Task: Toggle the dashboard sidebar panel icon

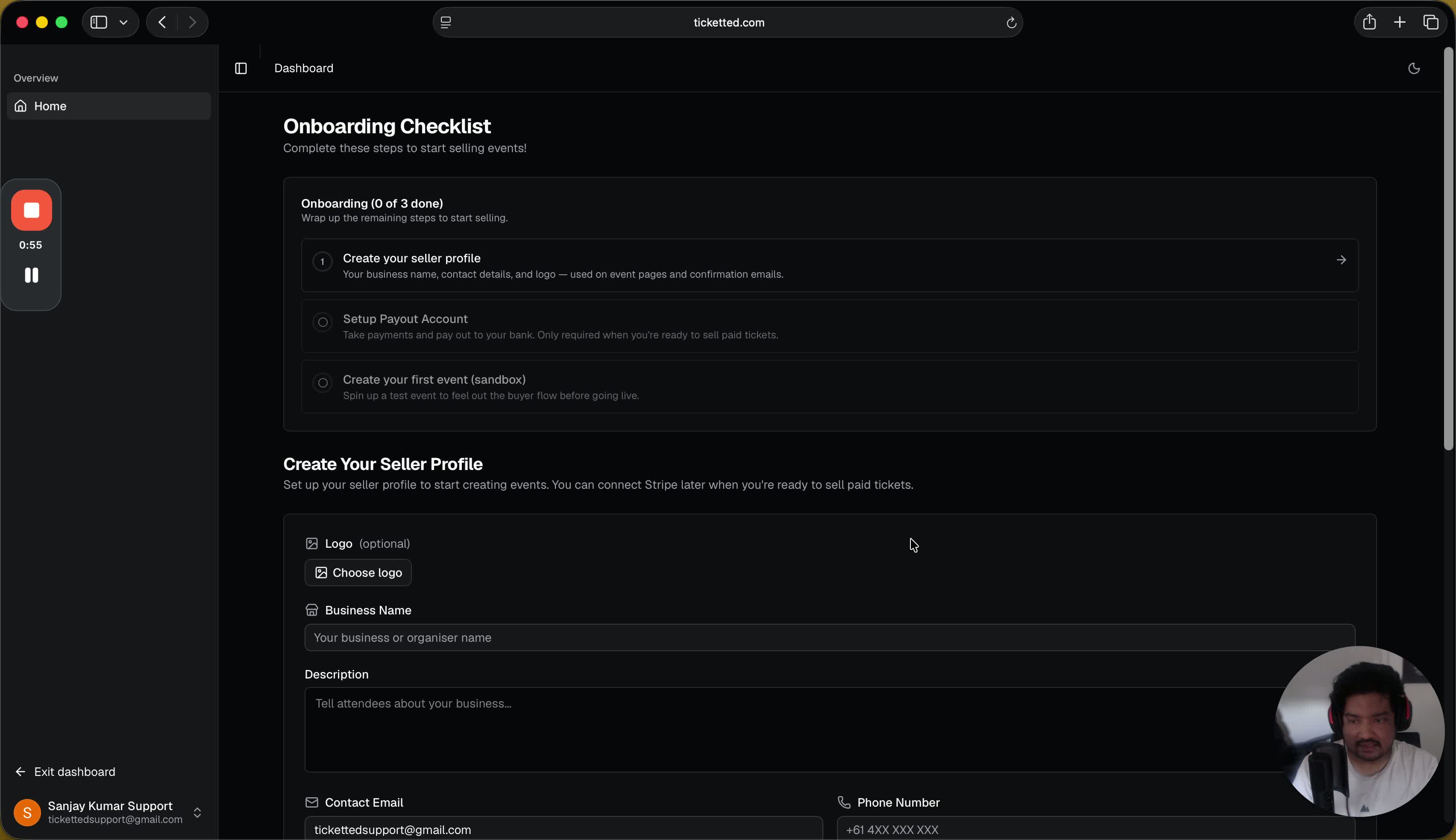Action: click(x=241, y=69)
